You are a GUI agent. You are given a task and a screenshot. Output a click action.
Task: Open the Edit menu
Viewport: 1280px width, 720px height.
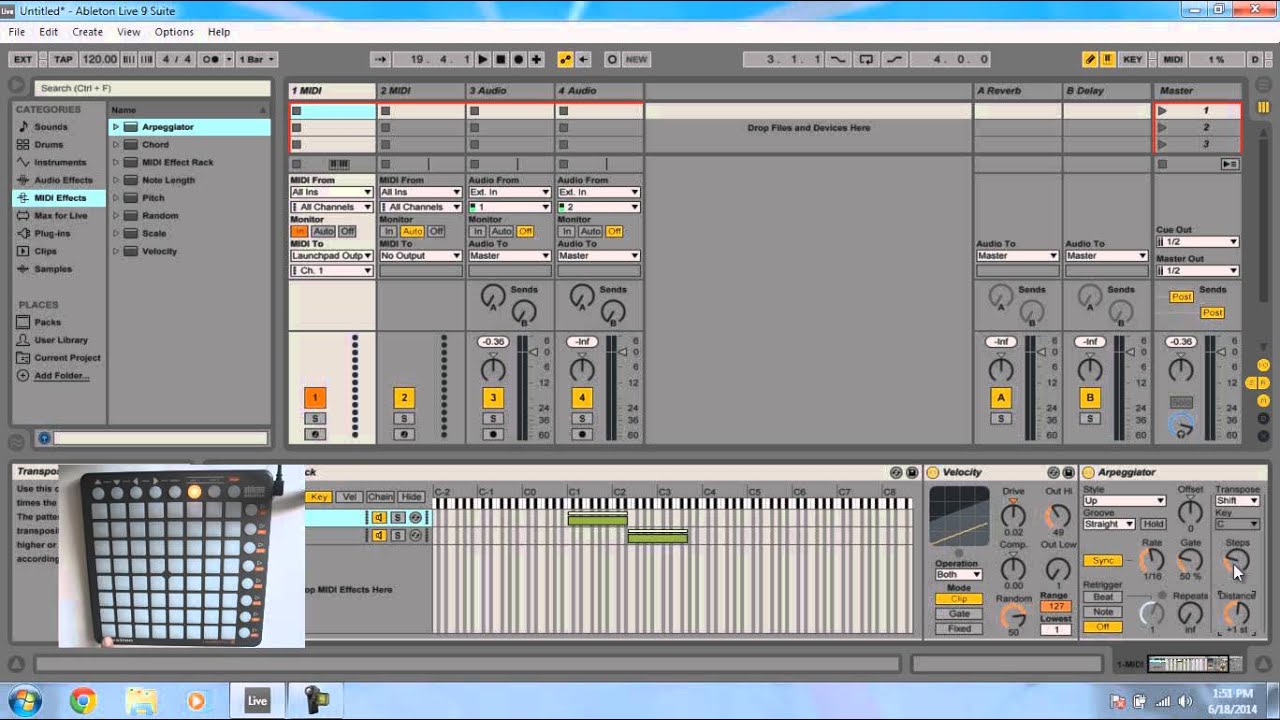coord(48,32)
